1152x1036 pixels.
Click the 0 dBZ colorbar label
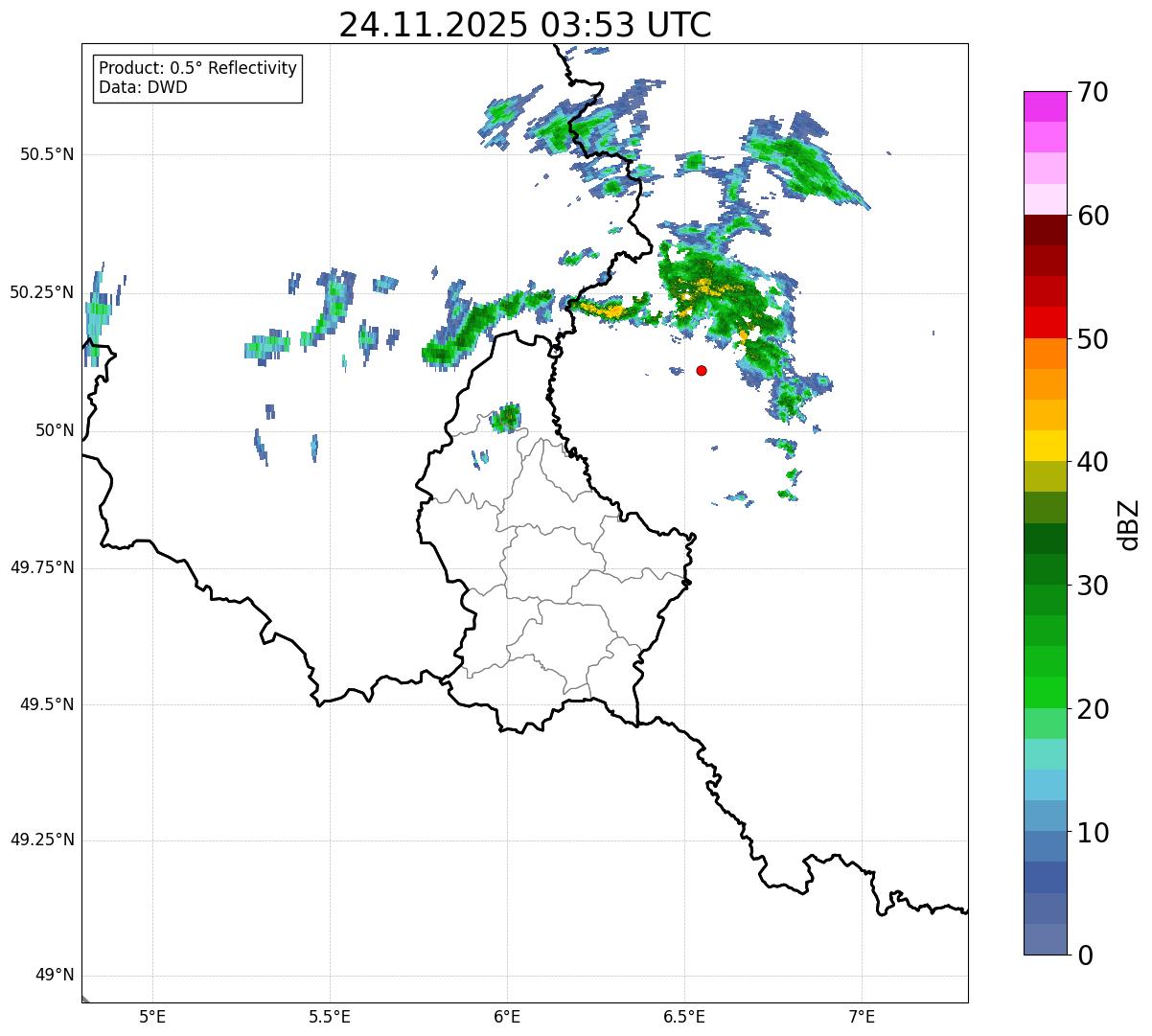tap(1084, 955)
